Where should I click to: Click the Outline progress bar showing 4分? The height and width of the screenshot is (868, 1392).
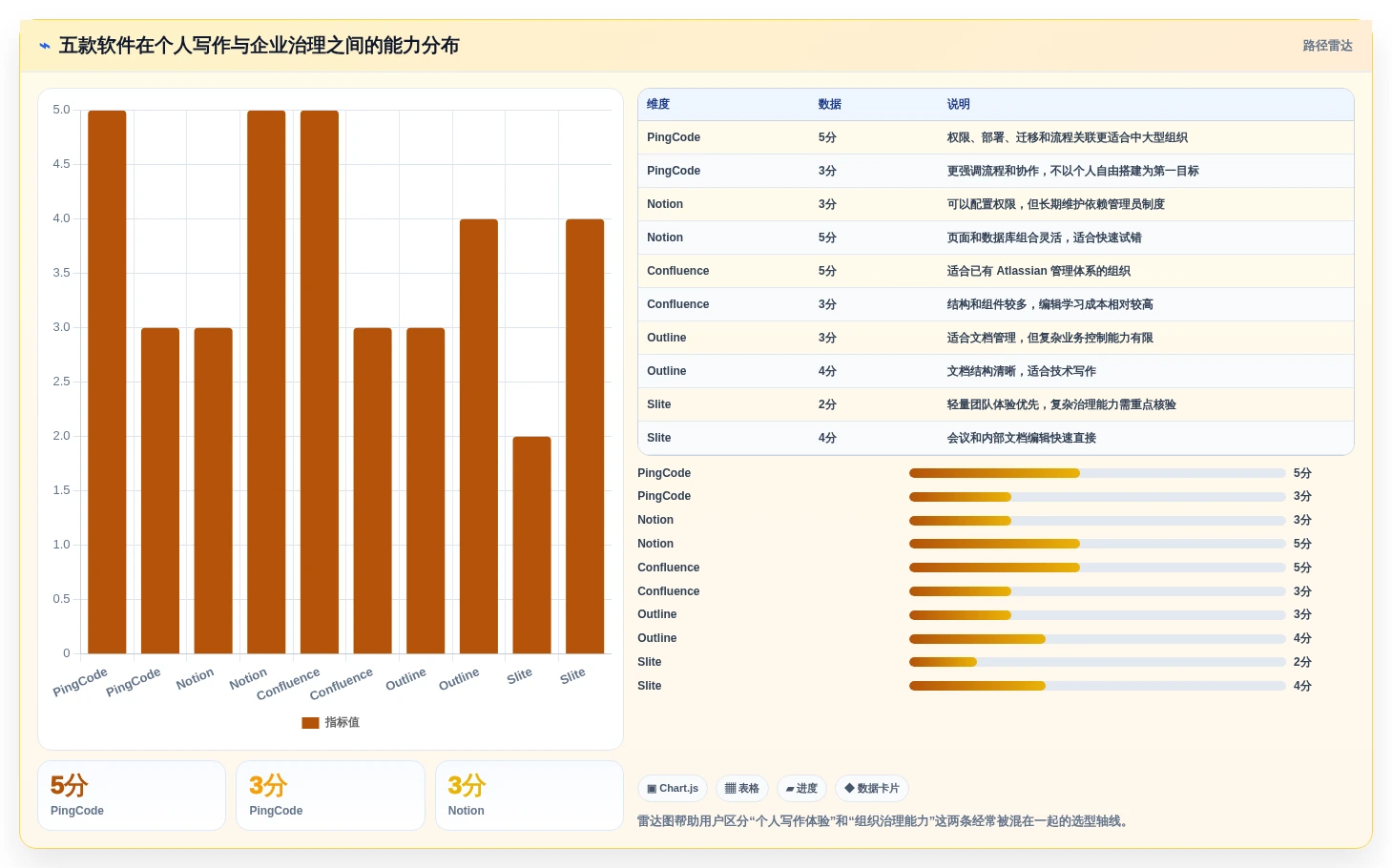click(1097, 639)
